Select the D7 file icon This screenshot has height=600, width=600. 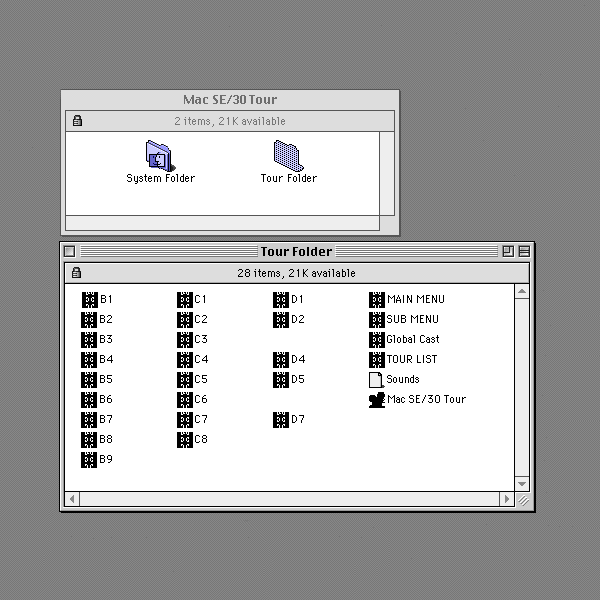click(281, 419)
